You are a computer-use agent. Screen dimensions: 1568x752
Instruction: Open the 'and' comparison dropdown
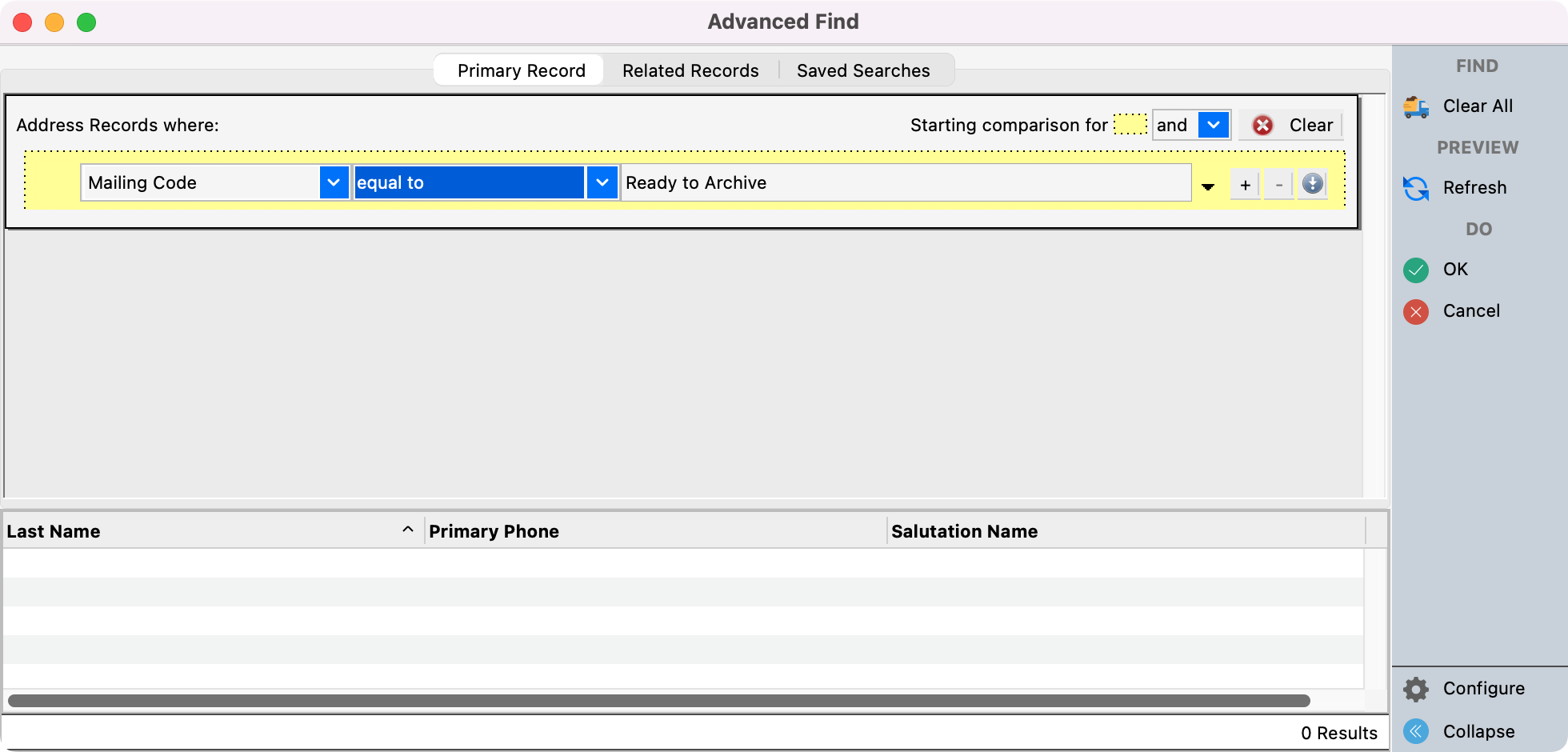1213,125
